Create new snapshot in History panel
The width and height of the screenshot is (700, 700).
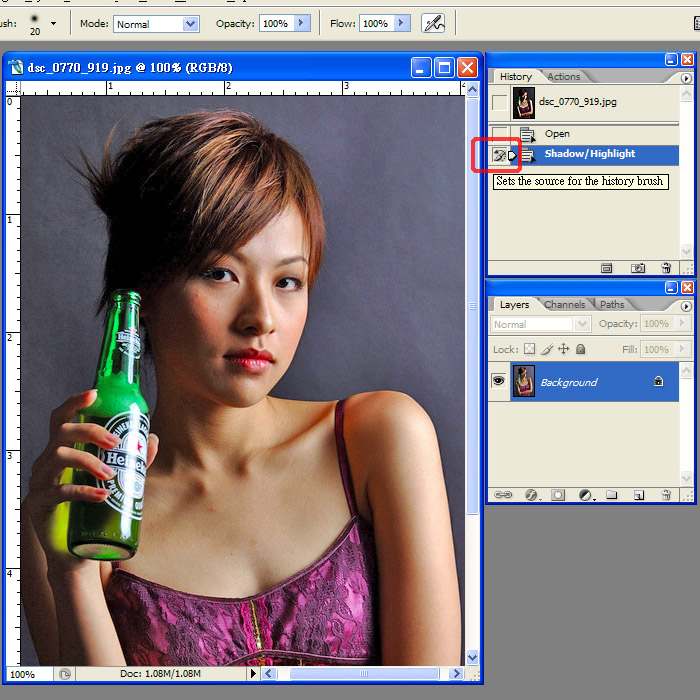(x=638, y=268)
